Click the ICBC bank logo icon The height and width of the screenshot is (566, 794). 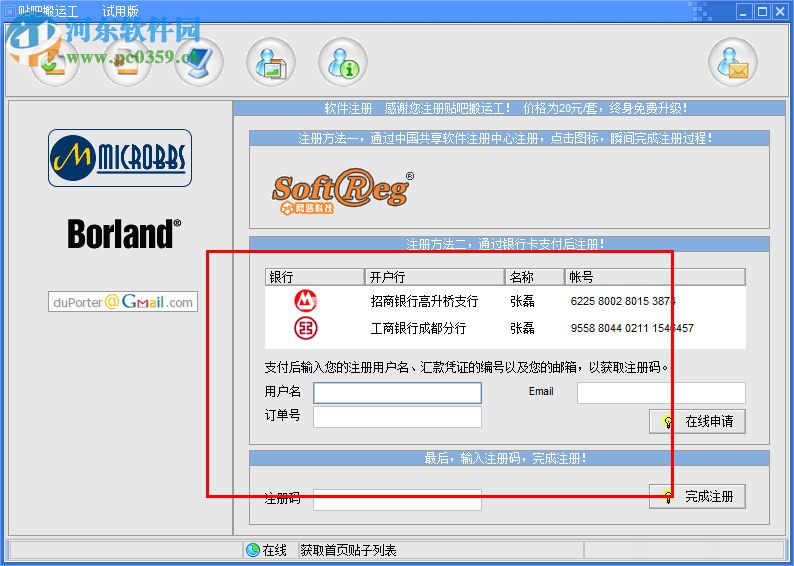coord(306,328)
